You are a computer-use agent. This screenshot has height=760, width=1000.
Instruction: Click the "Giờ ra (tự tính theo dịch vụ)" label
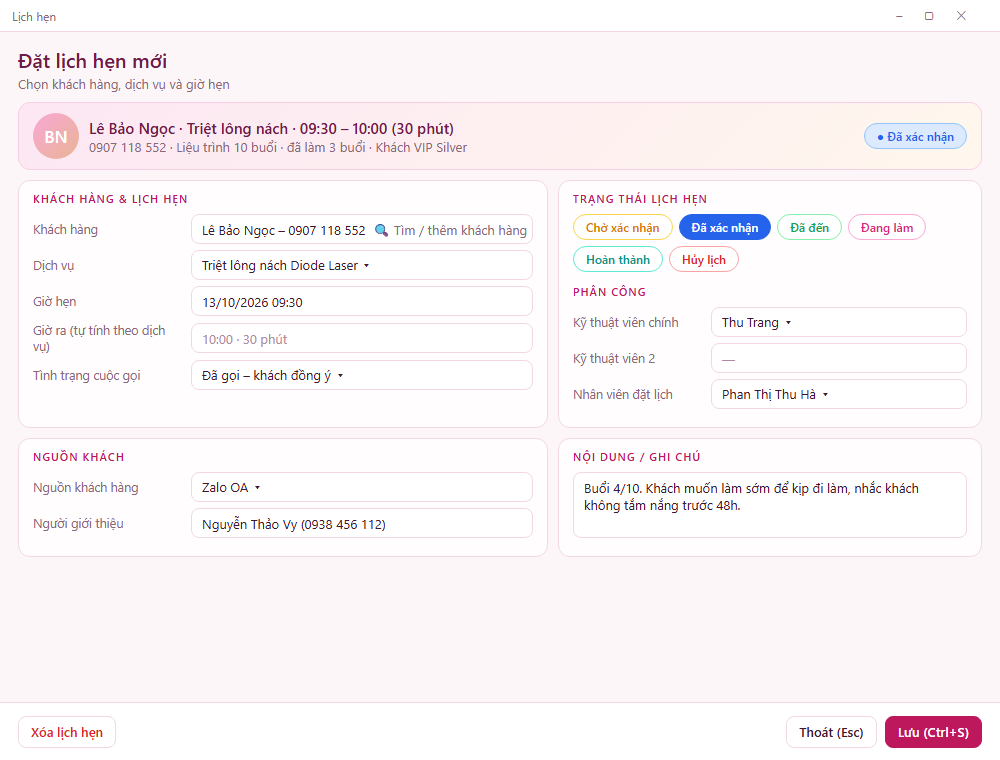[99, 339]
